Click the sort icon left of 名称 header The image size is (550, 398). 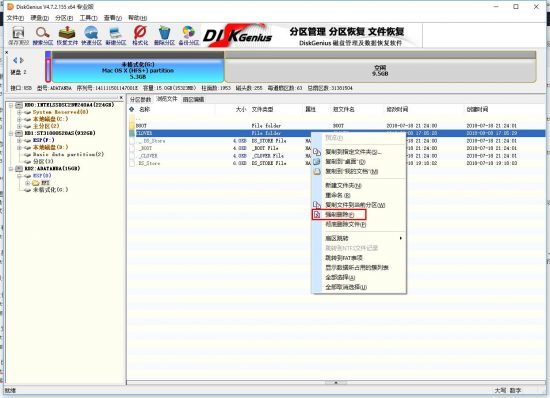coord(132,109)
